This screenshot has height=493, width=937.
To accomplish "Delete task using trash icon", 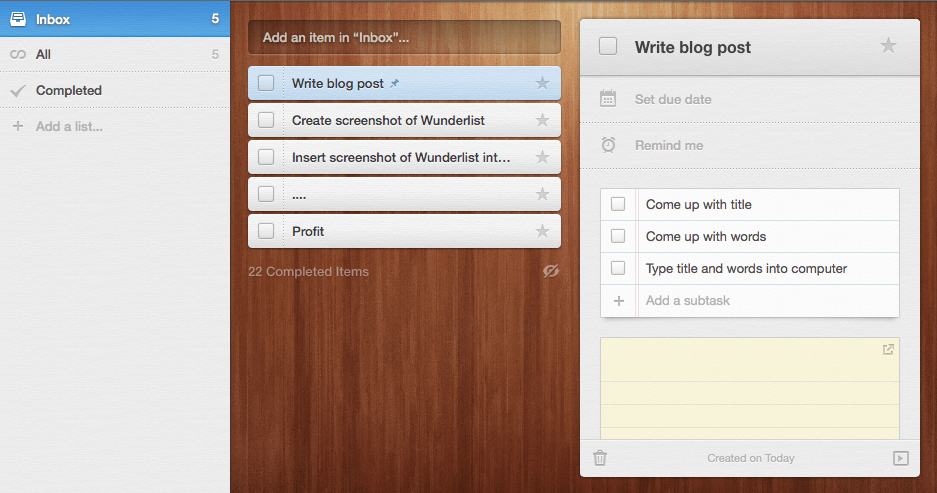I will tap(600, 458).
